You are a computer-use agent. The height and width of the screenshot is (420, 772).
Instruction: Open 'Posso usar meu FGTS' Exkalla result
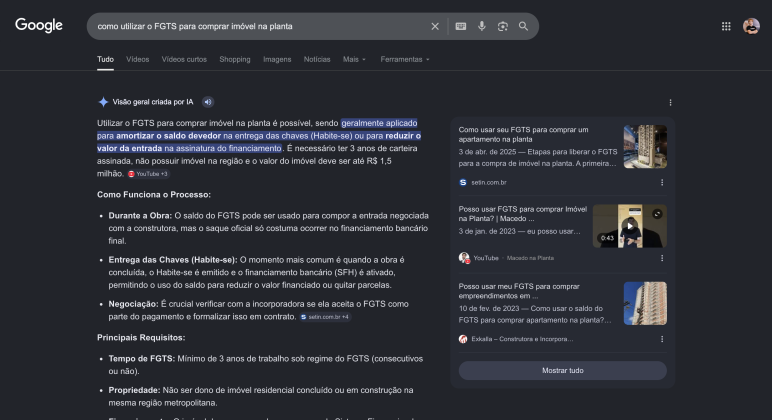(519, 291)
